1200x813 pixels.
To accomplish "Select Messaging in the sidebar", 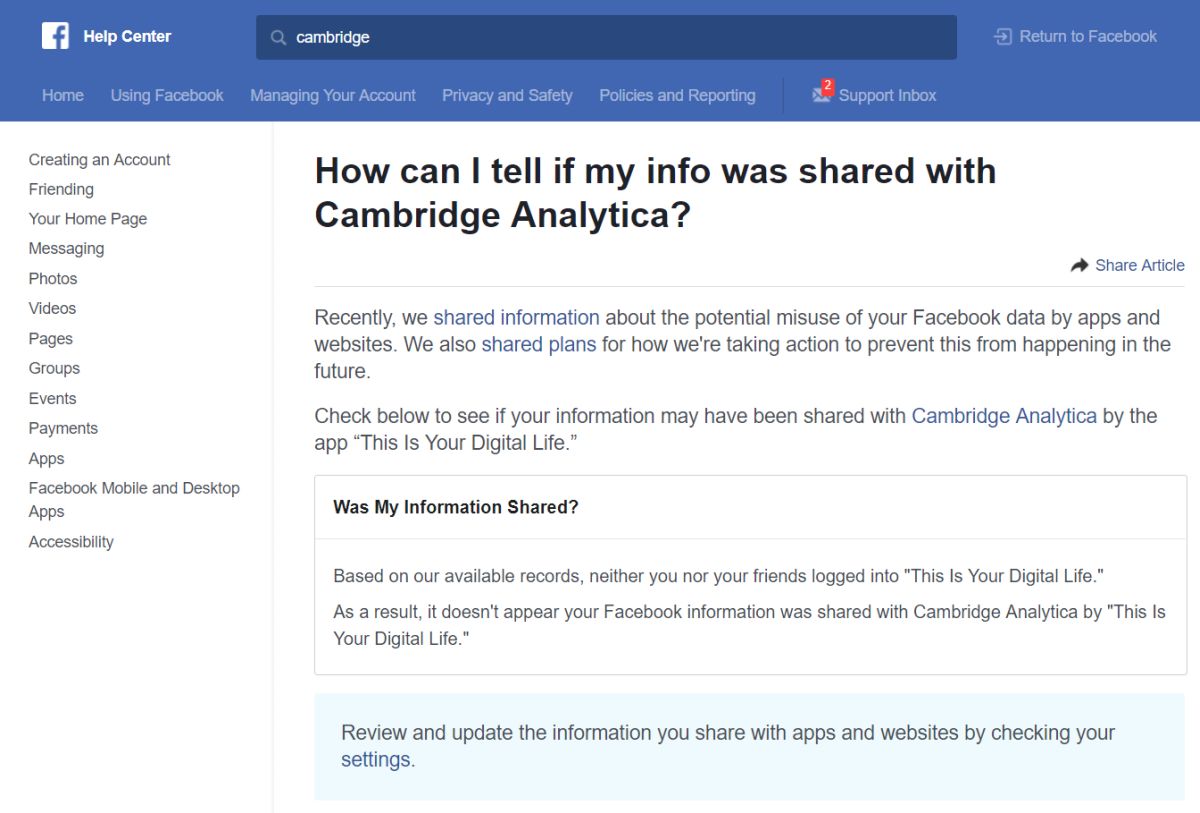I will pyautogui.click(x=66, y=248).
